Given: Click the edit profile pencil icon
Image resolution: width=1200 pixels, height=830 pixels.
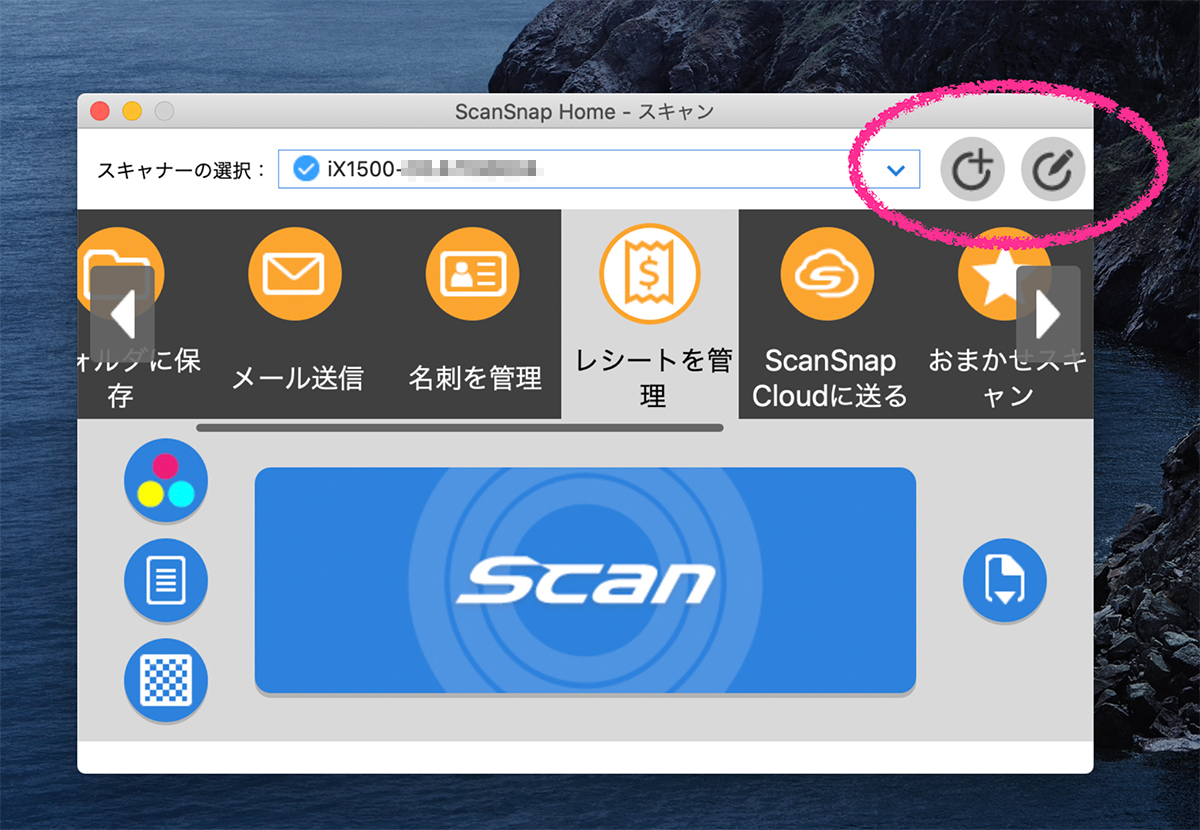Looking at the screenshot, I should 1053,171.
